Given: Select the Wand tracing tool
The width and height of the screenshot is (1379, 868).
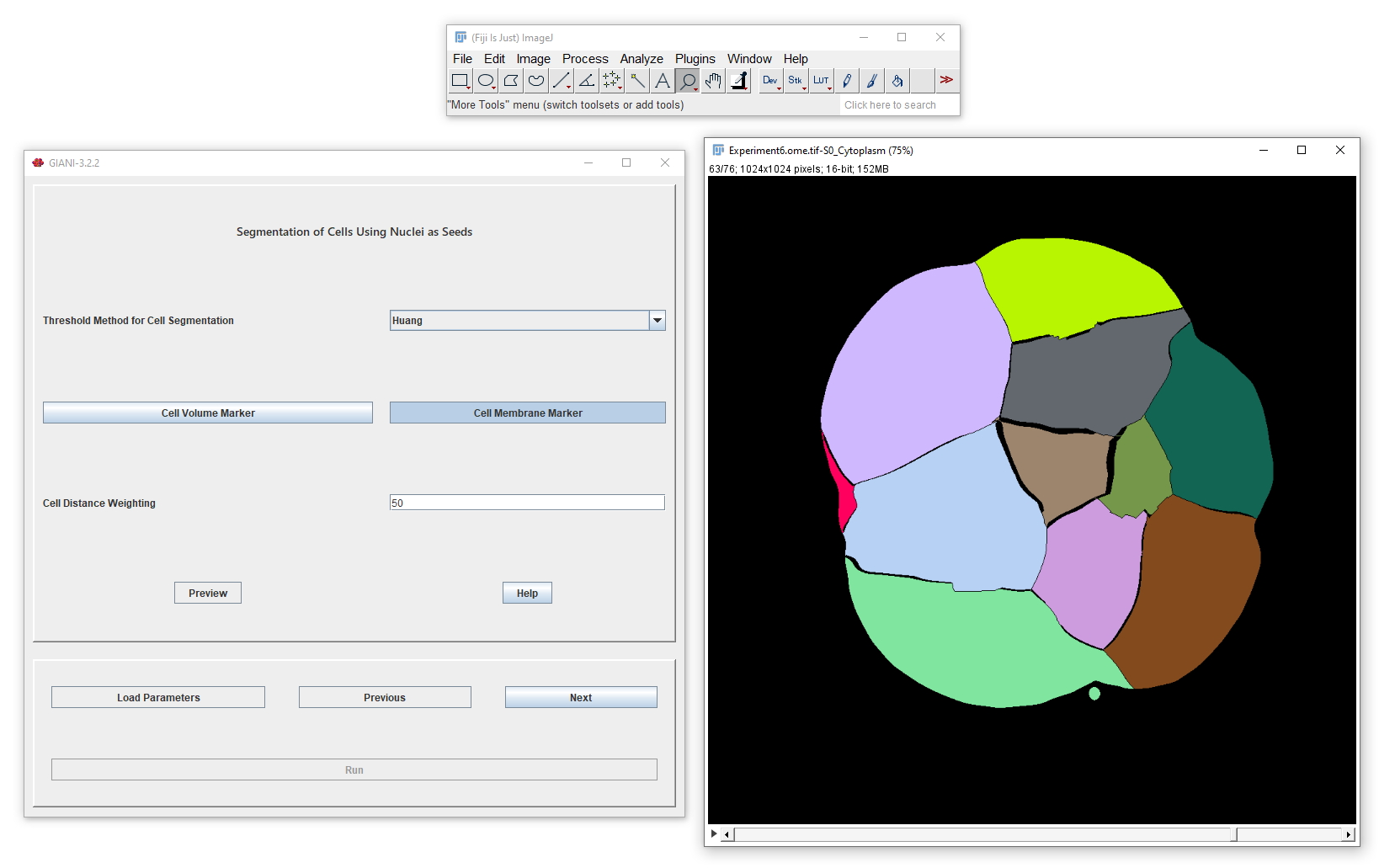Looking at the screenshot, I should pyautogui.click(x=637, y=81).
